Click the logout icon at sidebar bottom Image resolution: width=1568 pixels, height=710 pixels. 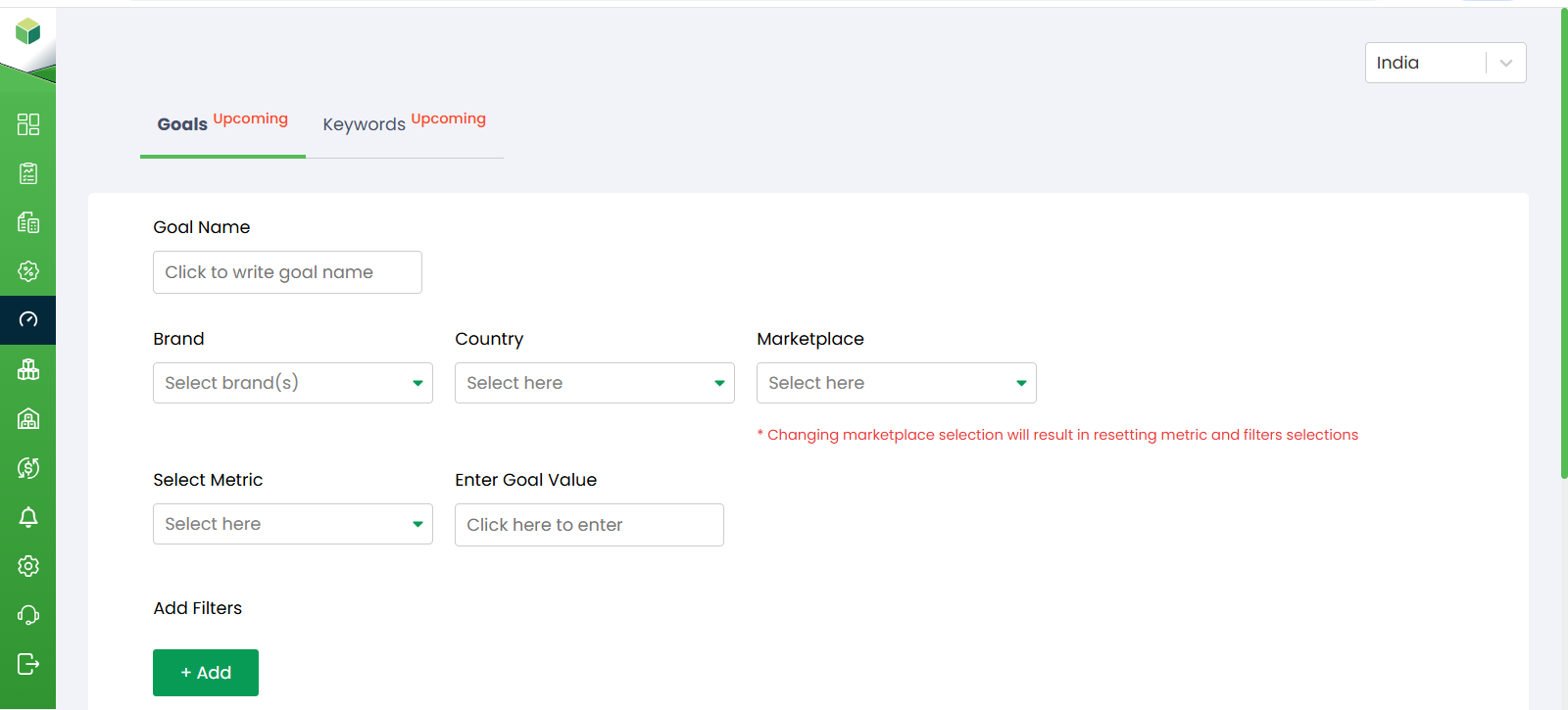[x=28, y=664]
